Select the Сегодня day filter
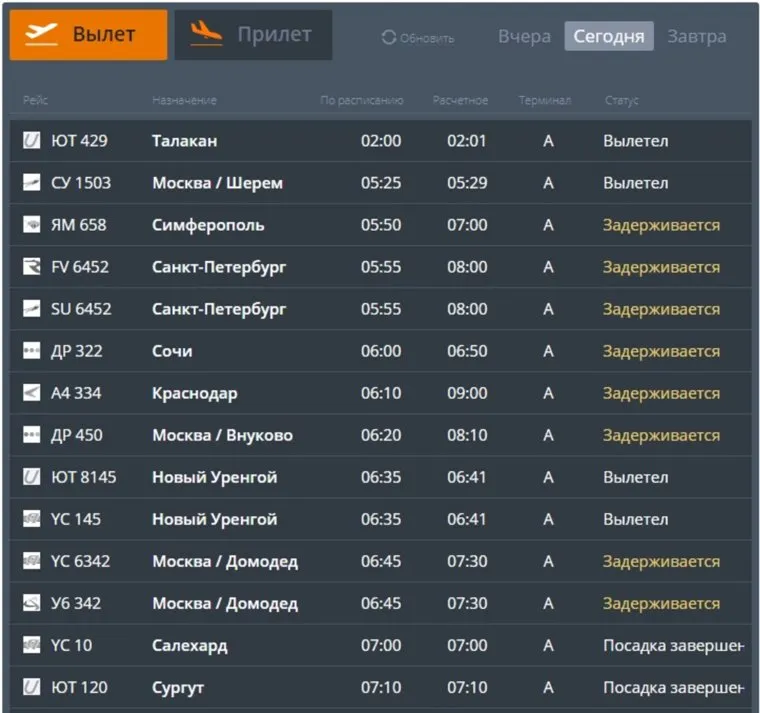This screenshot has width=760, height=713. pos(608,37)
